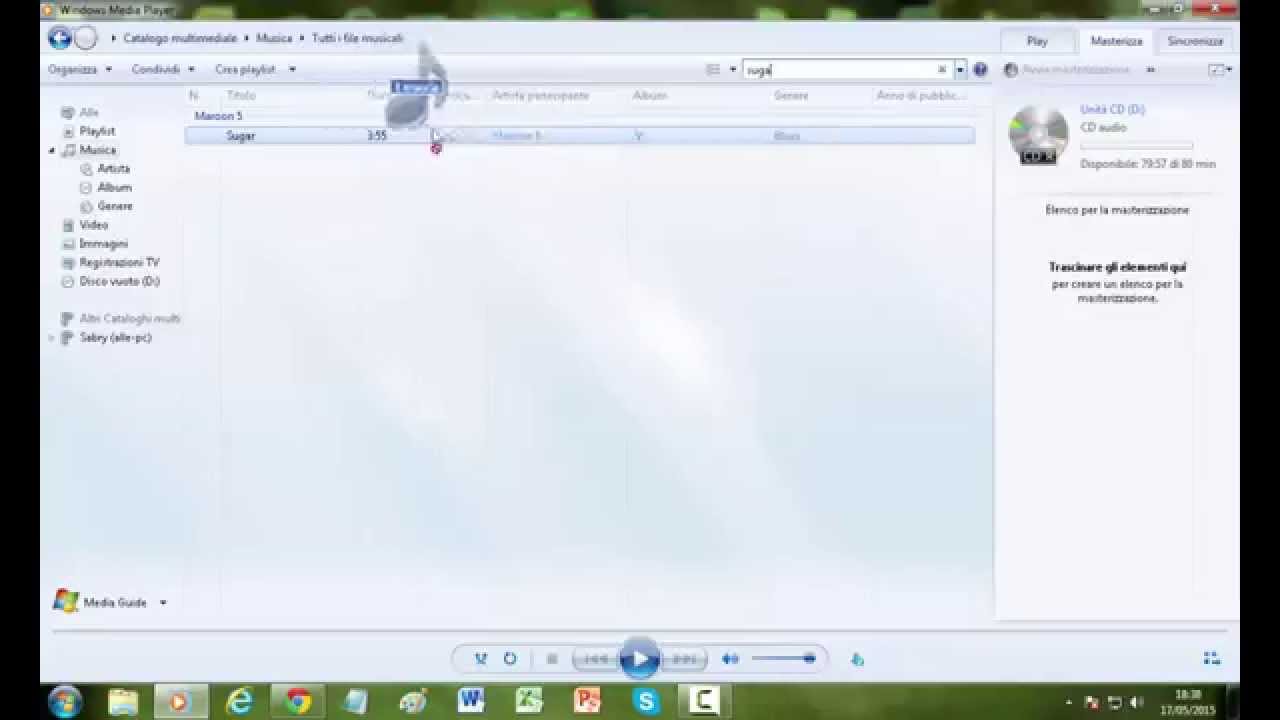Open the Organizza menu

click(80, 70)
